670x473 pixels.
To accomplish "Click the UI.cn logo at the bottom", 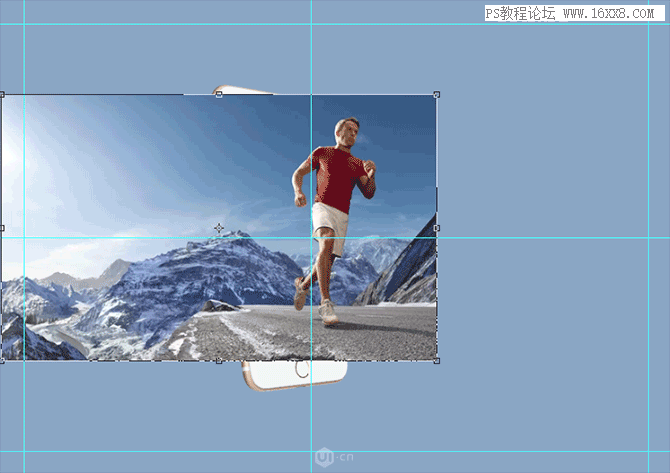I will coord(334,457).
